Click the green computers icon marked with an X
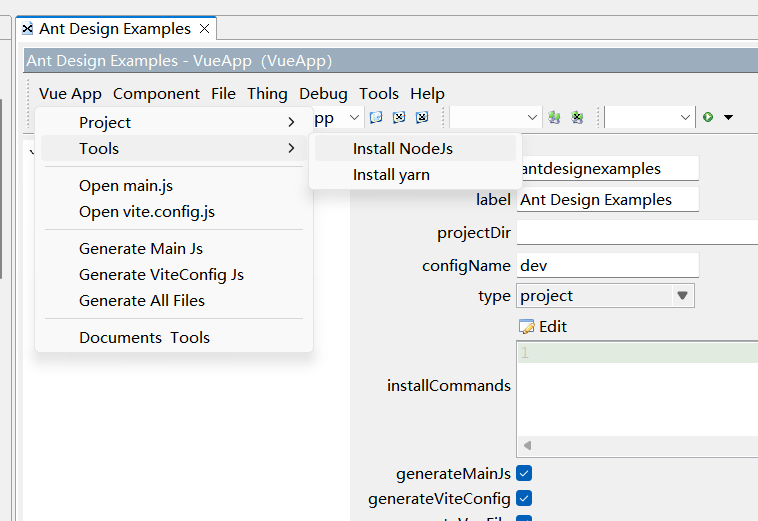The height and width of the screenshot is (521, 758). tap(577, 117)
